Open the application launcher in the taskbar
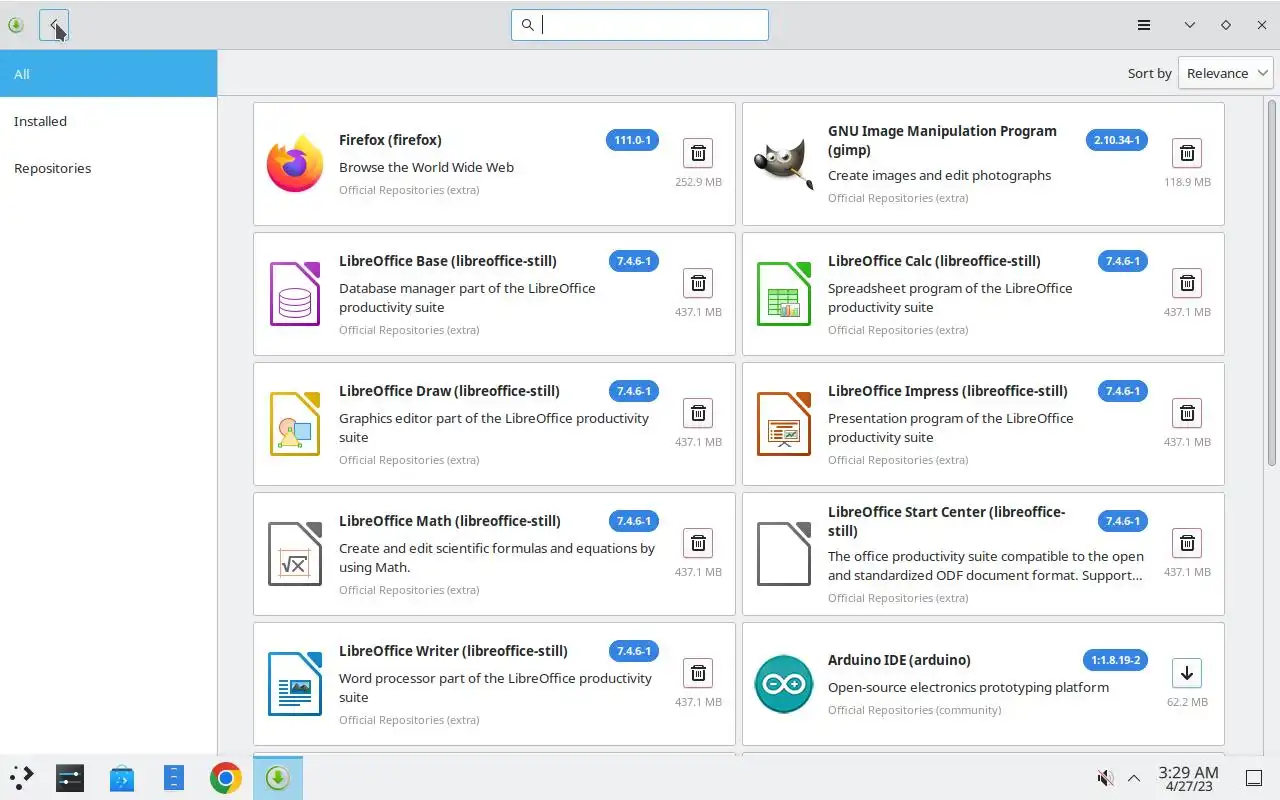This screenshot has height=800, width=1280. (x=21, y=777)
